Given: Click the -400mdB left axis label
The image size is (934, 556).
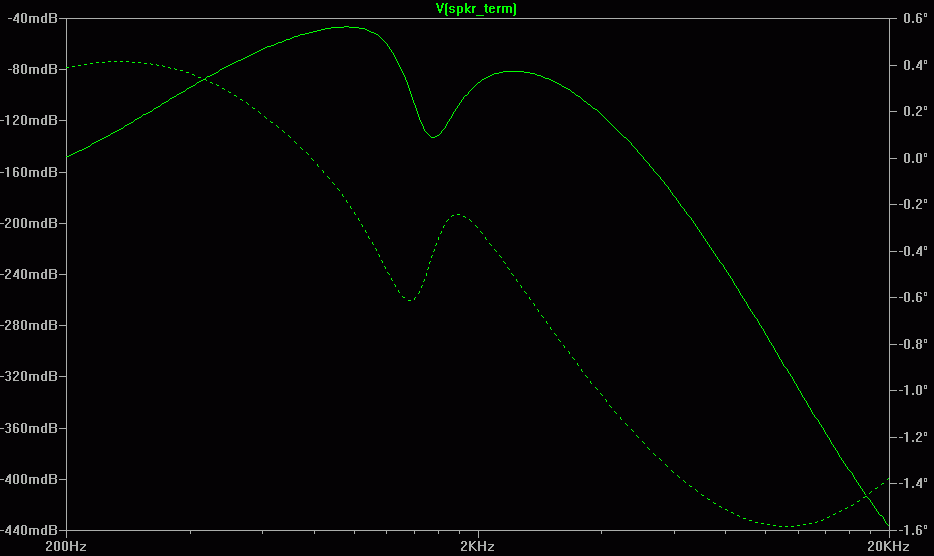Looking at the screenshot, I should (x=29, y=479).
